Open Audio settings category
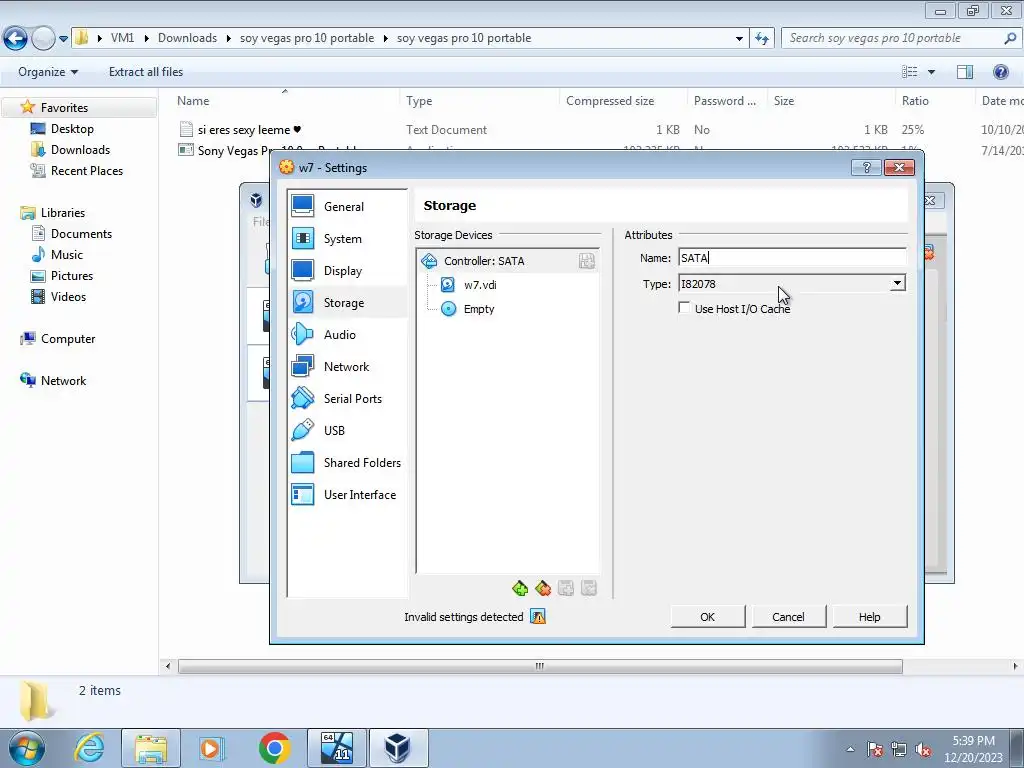 tap(347, 334)
